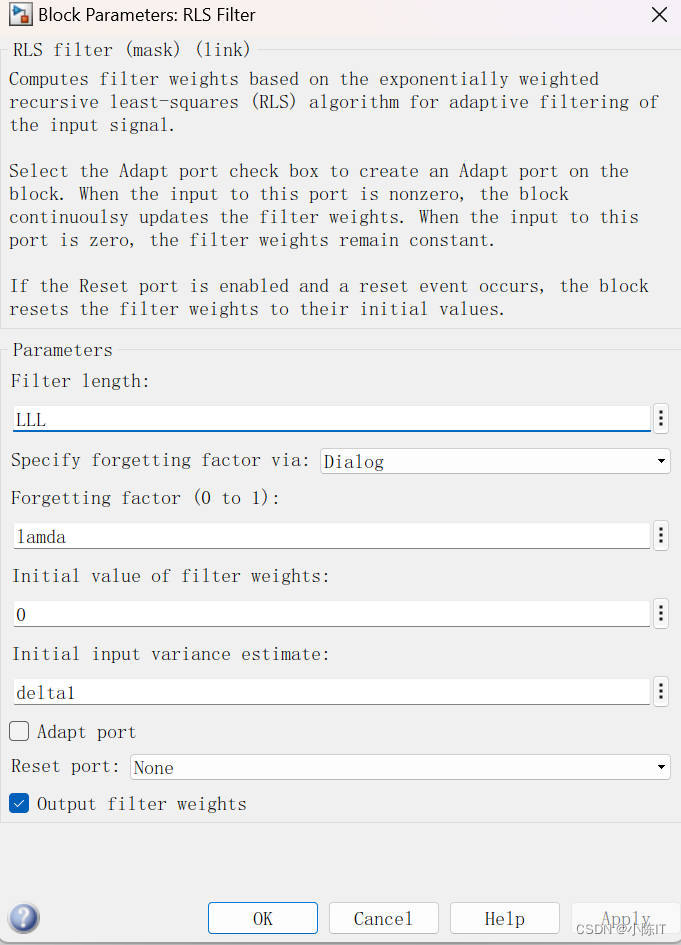Open options menu beside Initial input variance field
The width and height of the screenshot is (681, 945).
661,691
